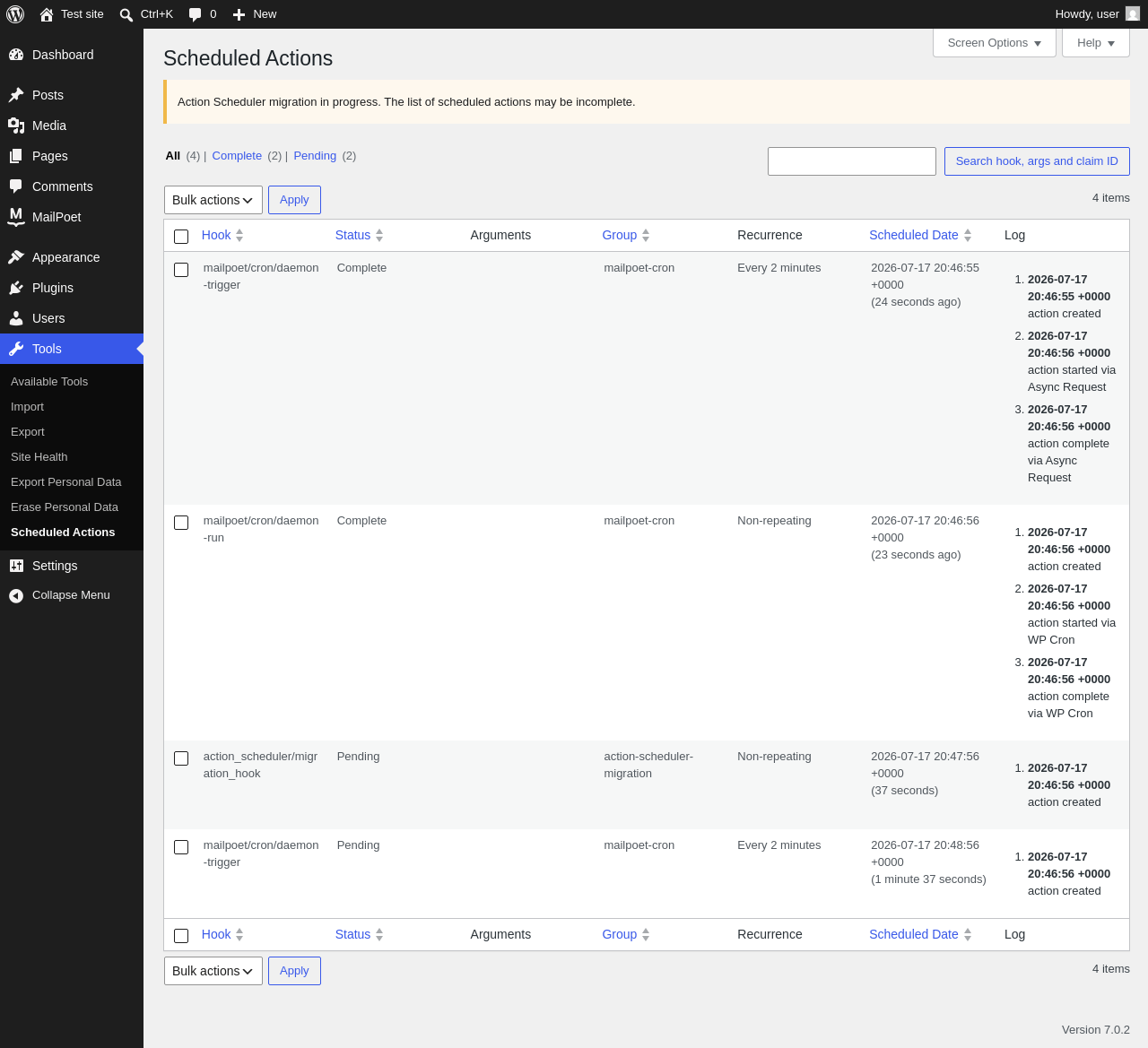Screen dimensions: 1148x1048
Task: Open the Ctrl+K search magnifier icon
Action: tap(126, 14)
